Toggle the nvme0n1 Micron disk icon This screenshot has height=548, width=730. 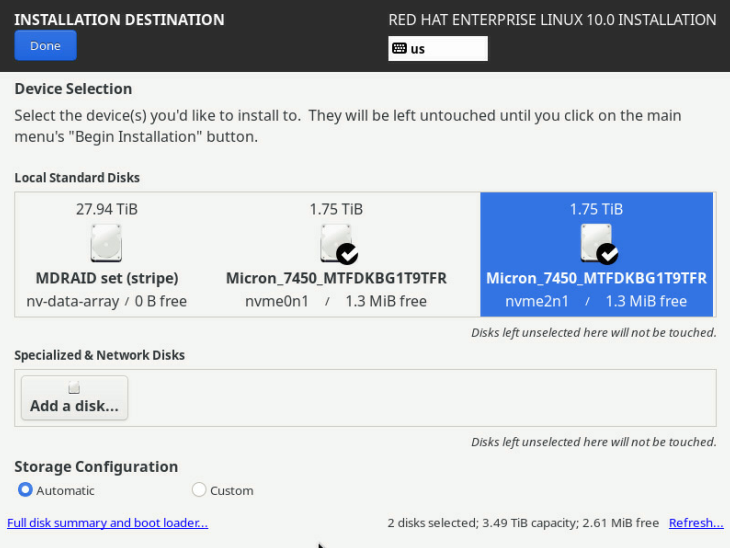point(338,244)
